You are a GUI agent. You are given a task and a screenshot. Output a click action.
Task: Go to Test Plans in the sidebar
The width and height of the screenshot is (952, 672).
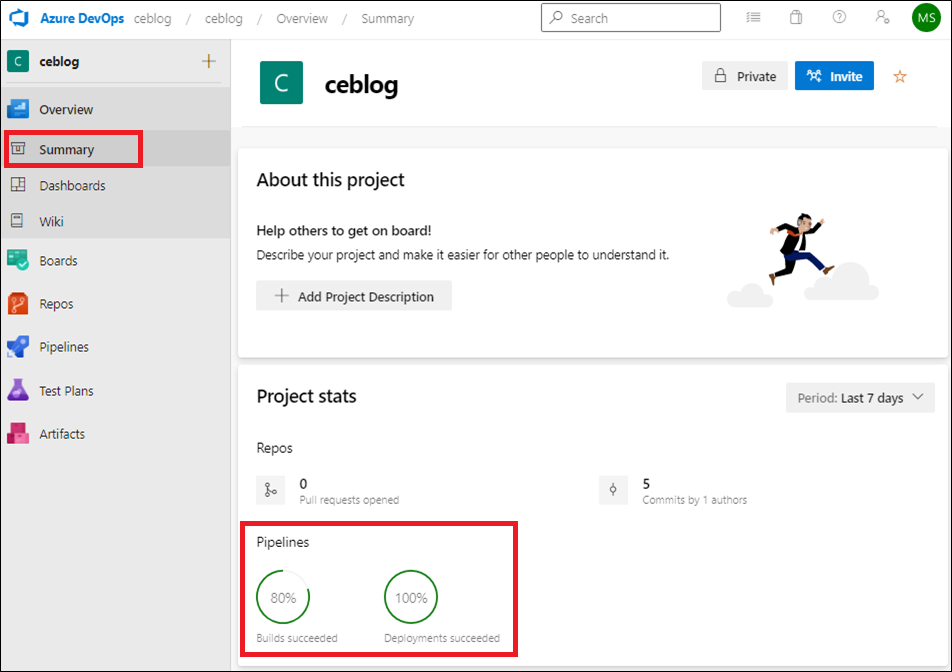tap(115, 390)
